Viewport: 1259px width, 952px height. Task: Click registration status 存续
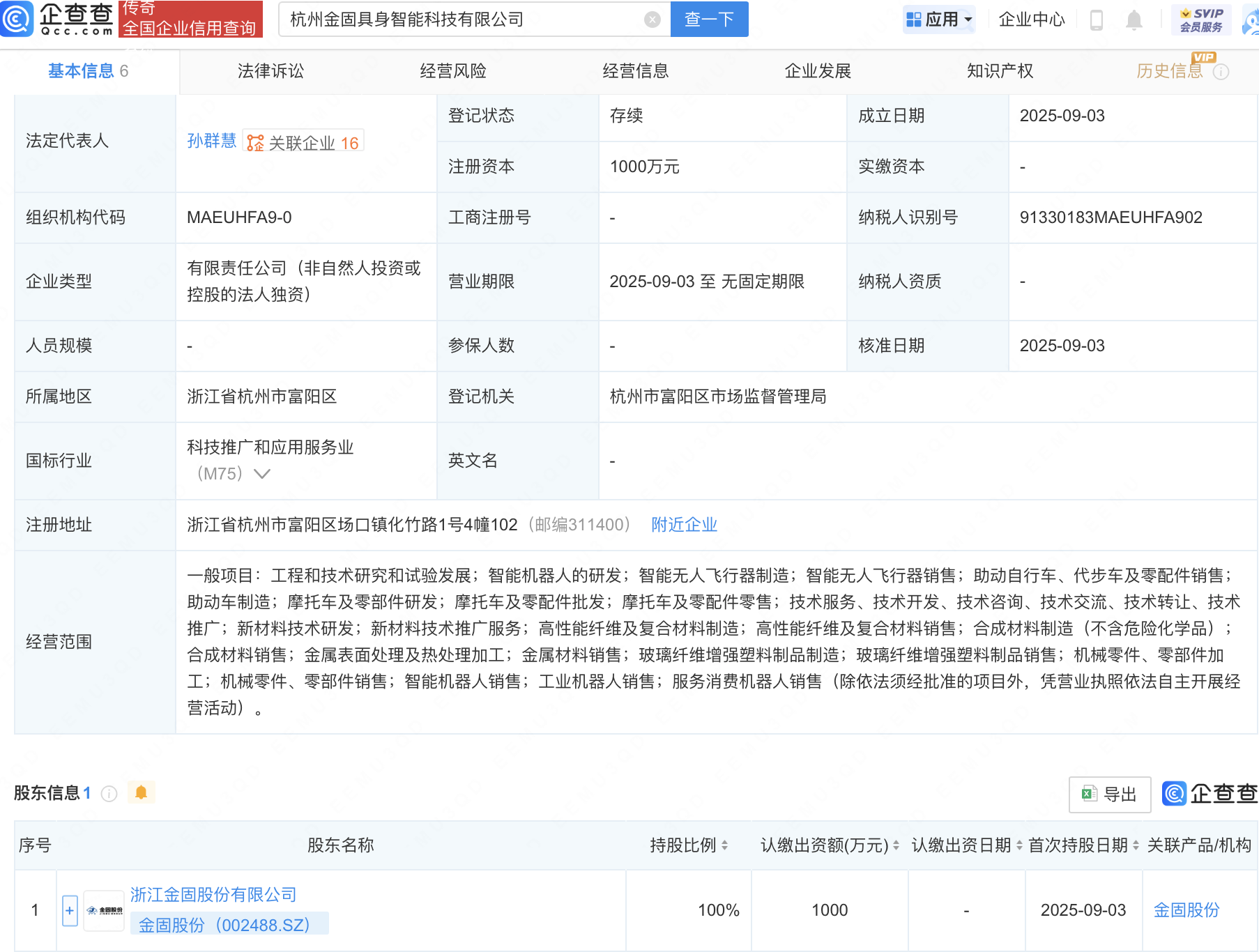click(x=626, y=116)
